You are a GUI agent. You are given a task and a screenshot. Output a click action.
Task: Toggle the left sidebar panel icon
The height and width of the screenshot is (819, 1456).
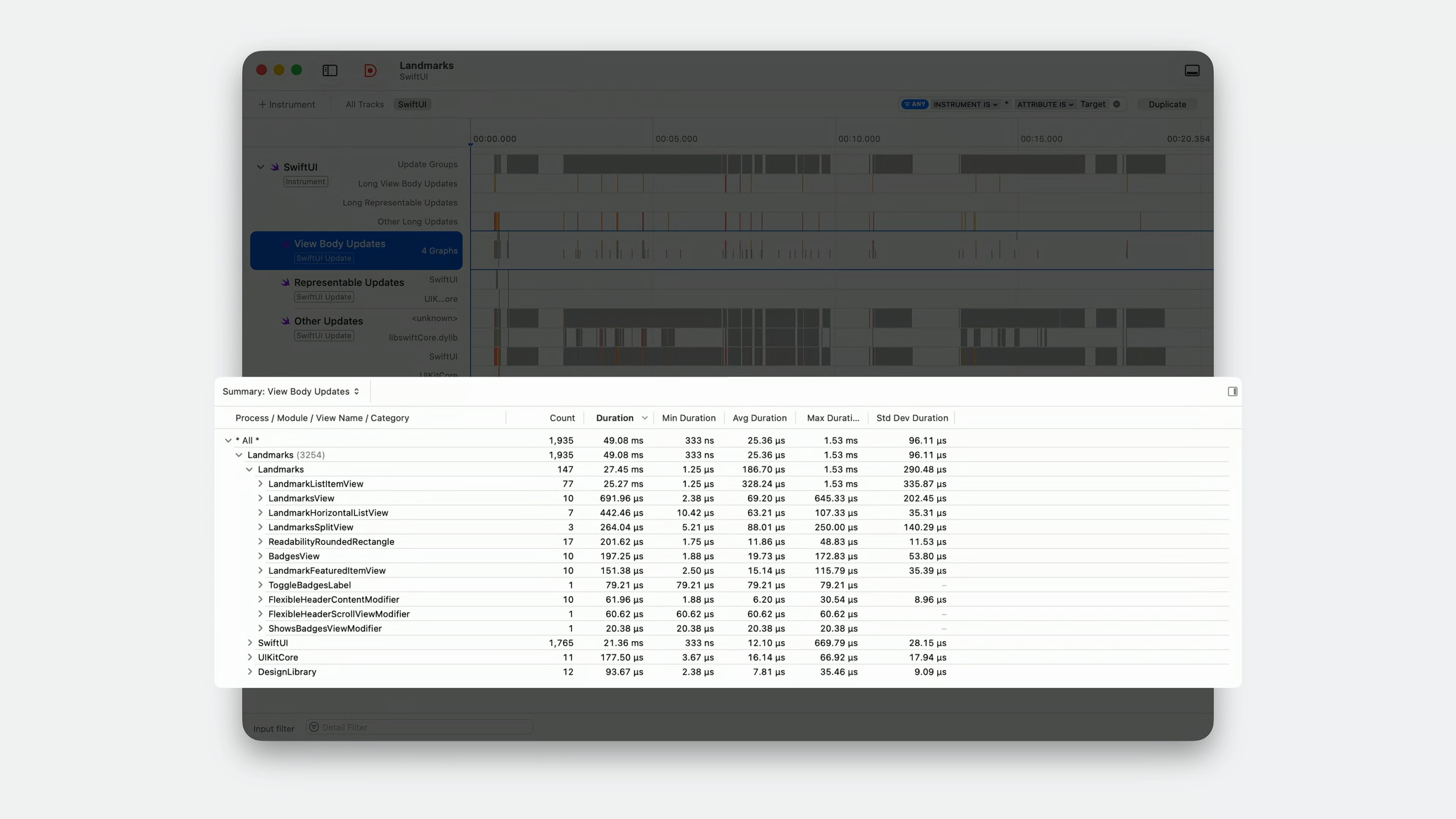(x=329, y=70)
